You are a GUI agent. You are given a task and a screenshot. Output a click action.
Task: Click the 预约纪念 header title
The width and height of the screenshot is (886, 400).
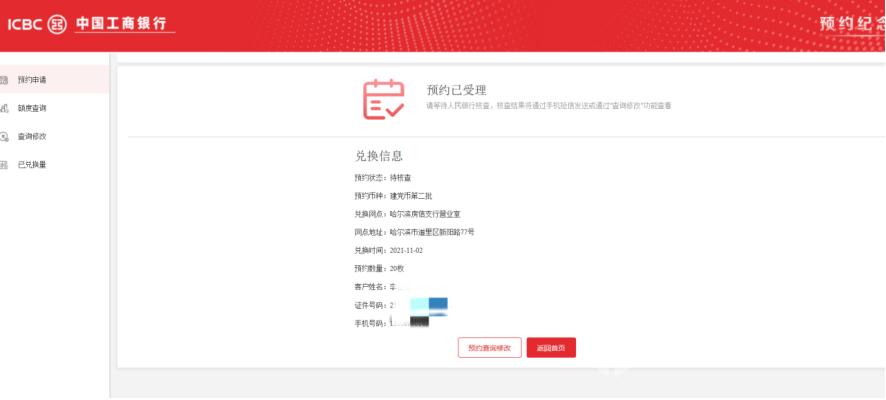click(x=853, y=24)
